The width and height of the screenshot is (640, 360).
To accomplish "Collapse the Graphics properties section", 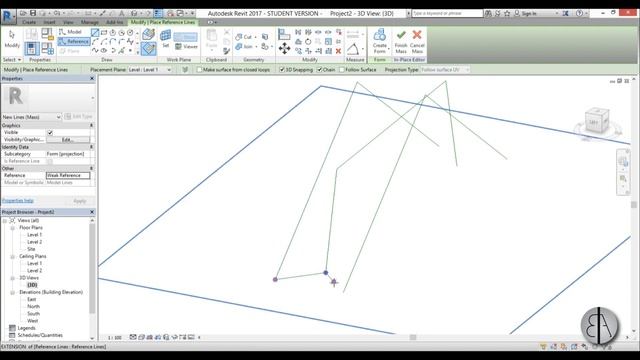I will click(x=91, y=125).
